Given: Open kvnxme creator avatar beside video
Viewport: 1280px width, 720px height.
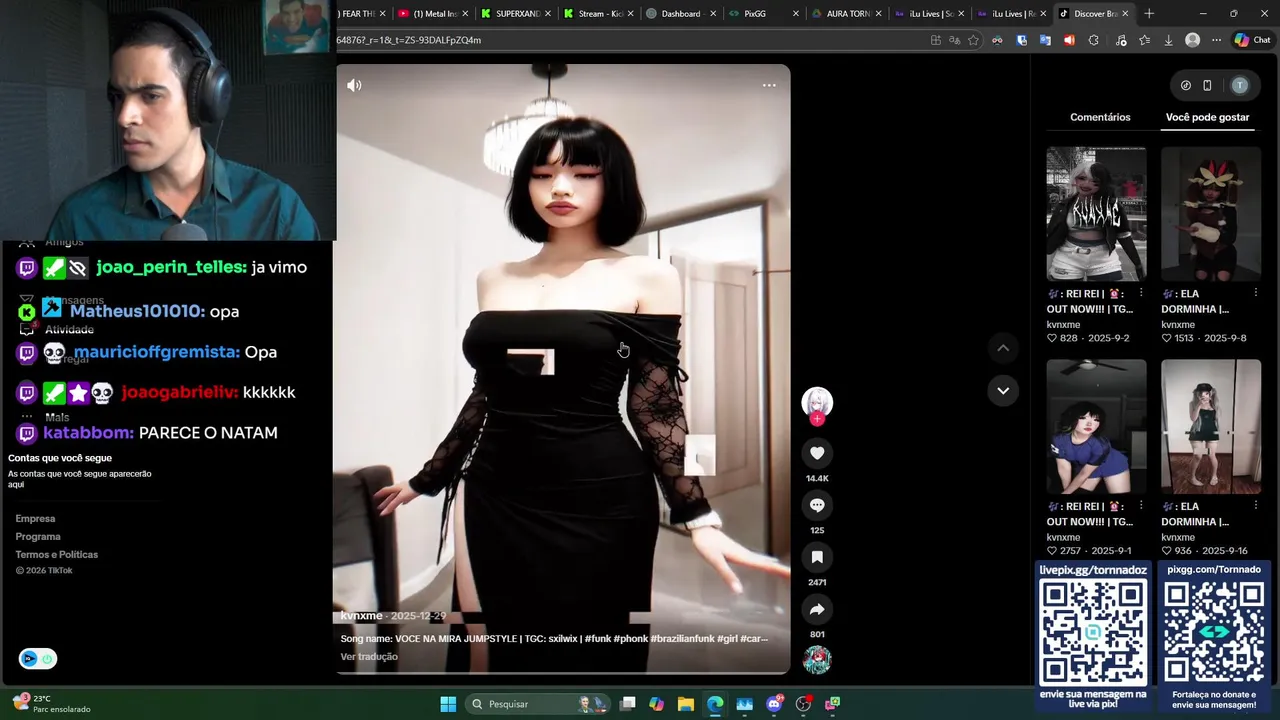Looking at the screenshot, I should (x=817, y=402).
